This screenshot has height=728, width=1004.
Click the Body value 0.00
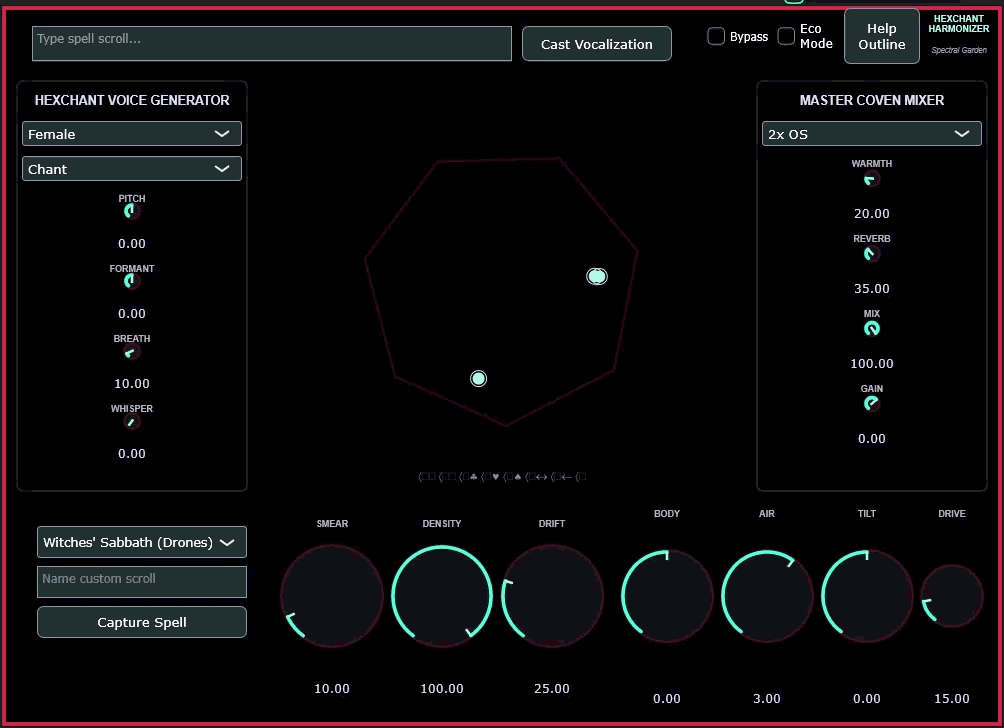(x=667, y=699)
